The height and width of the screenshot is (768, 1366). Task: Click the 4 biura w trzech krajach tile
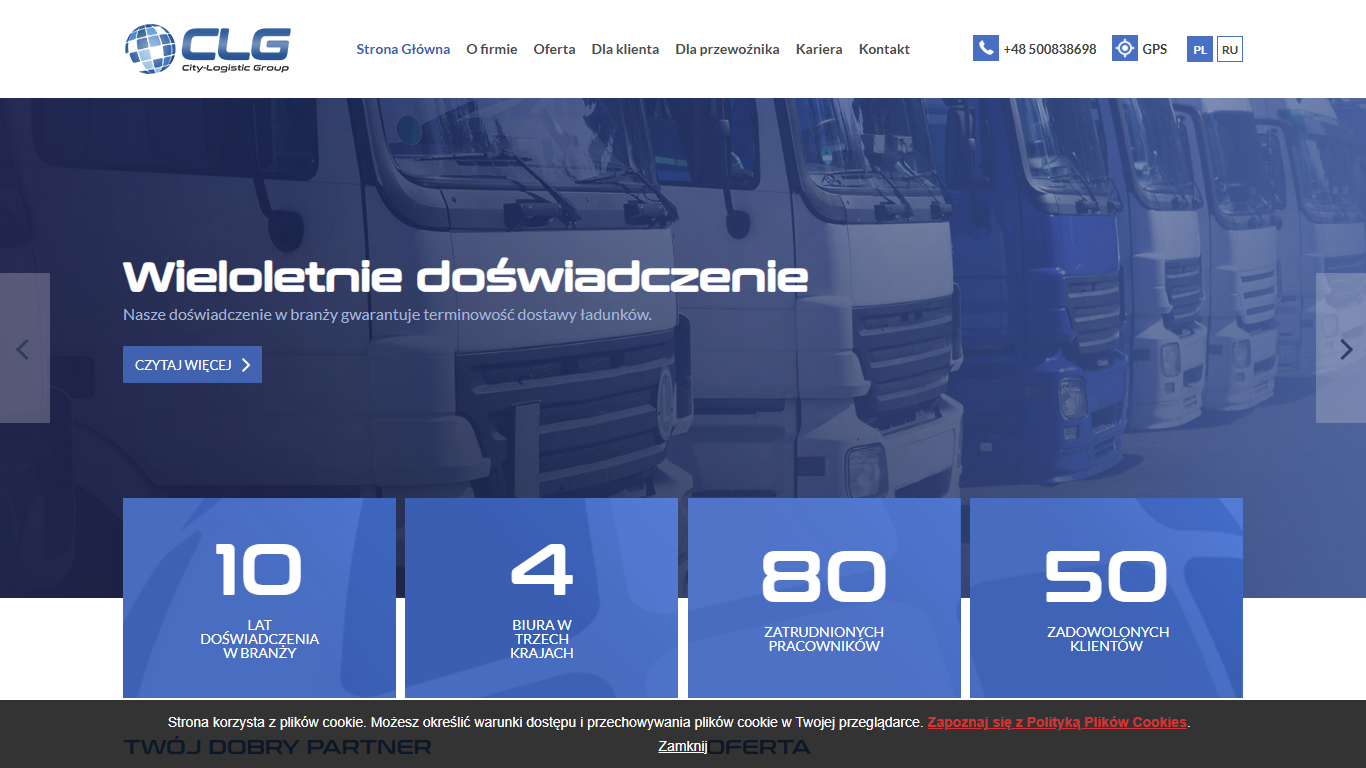541,598
